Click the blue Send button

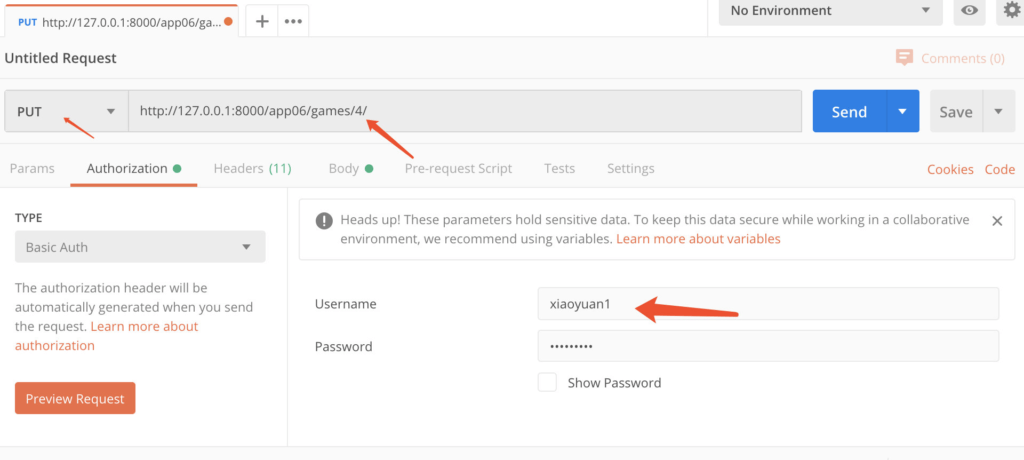click(849, 111)
